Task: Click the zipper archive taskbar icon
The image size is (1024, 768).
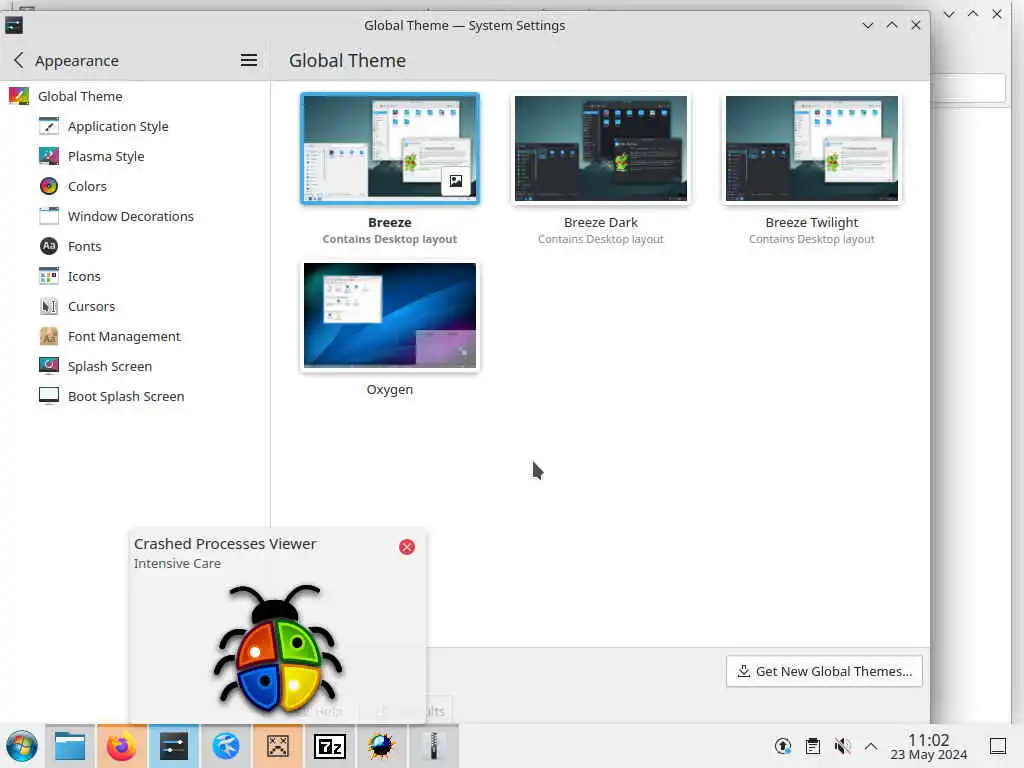Action: click(x=434, y=746)
